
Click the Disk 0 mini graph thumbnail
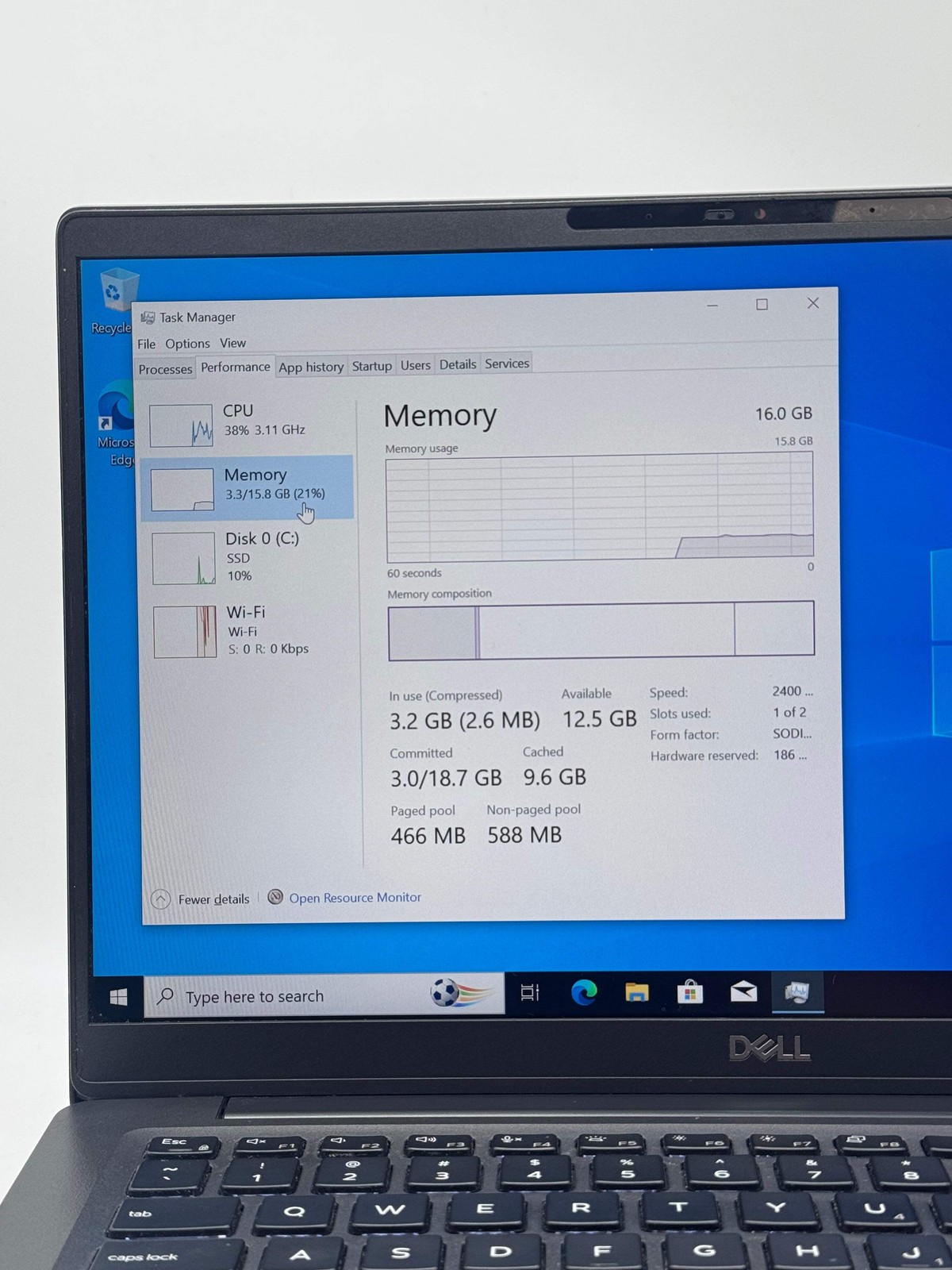click(183, 558)
